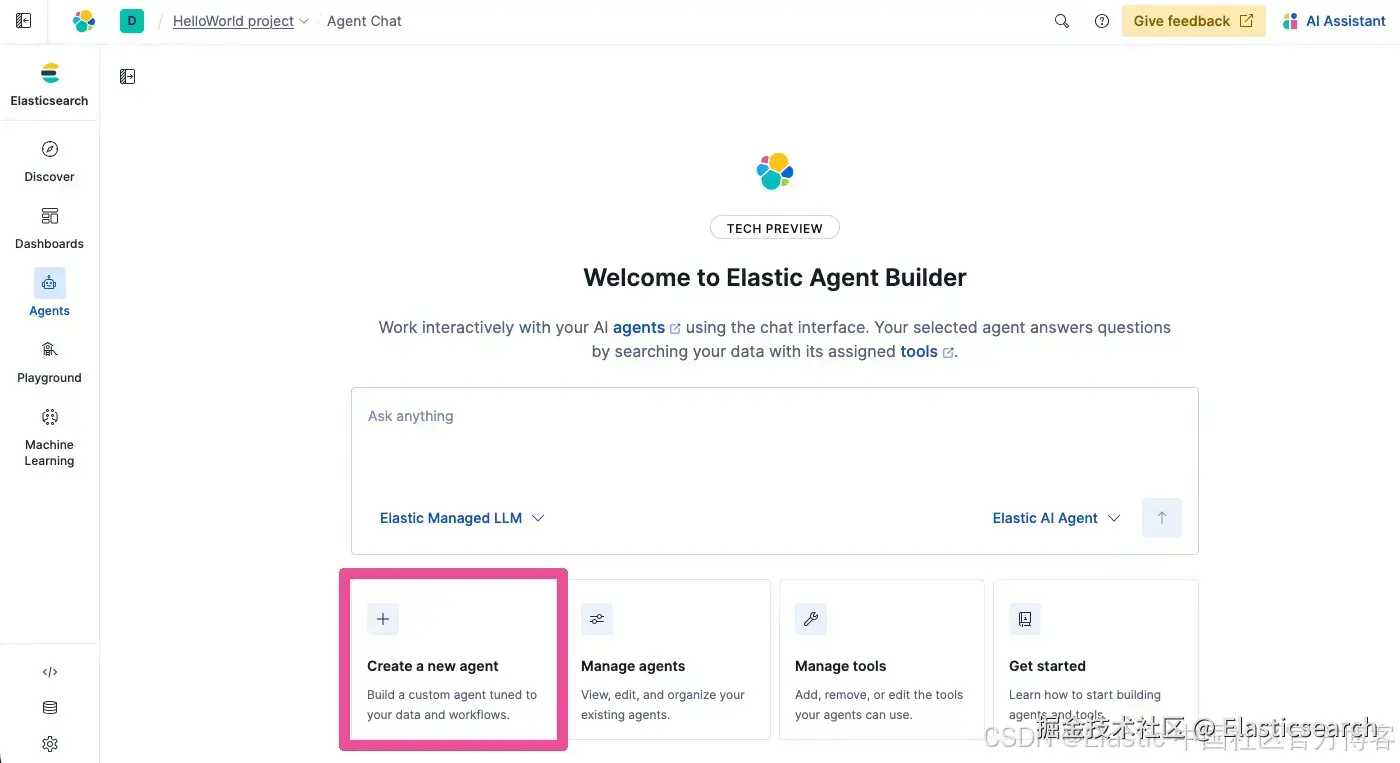Click the colorful Agent Builder logo
This screenshot has width=1400, height=763.
click(x=775, y=172)
